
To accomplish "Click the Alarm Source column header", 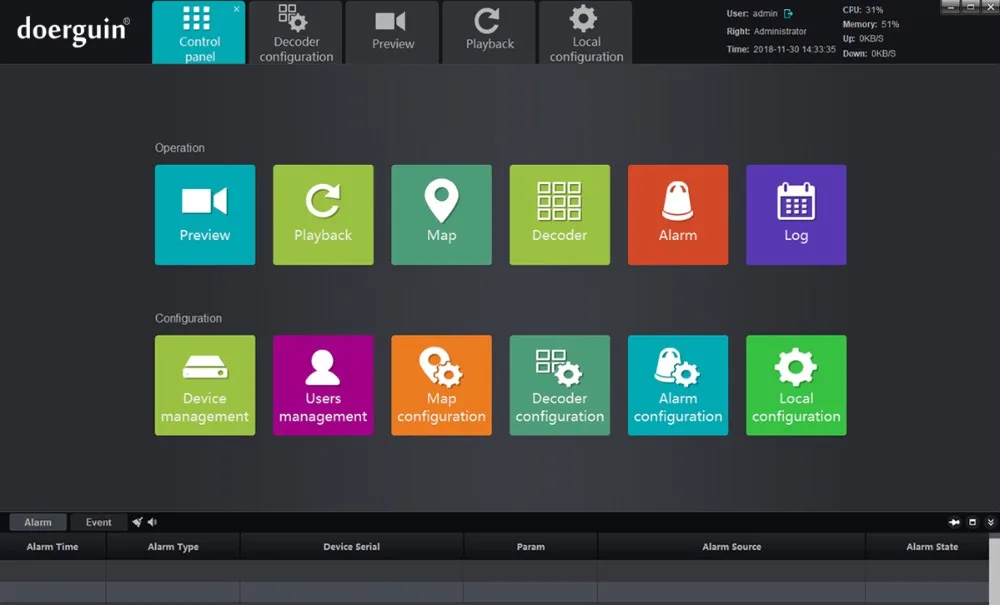I will pyautogui.click(x=732, y=546).
